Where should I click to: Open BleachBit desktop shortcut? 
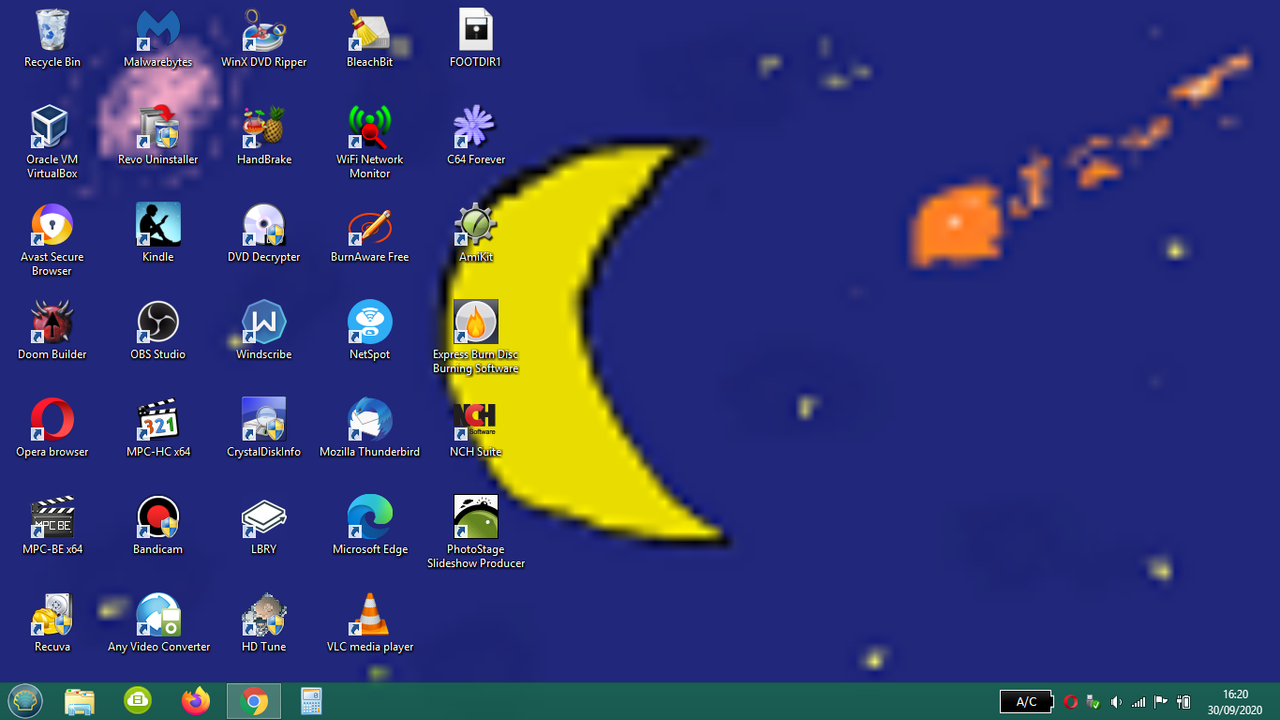(370, 30)
